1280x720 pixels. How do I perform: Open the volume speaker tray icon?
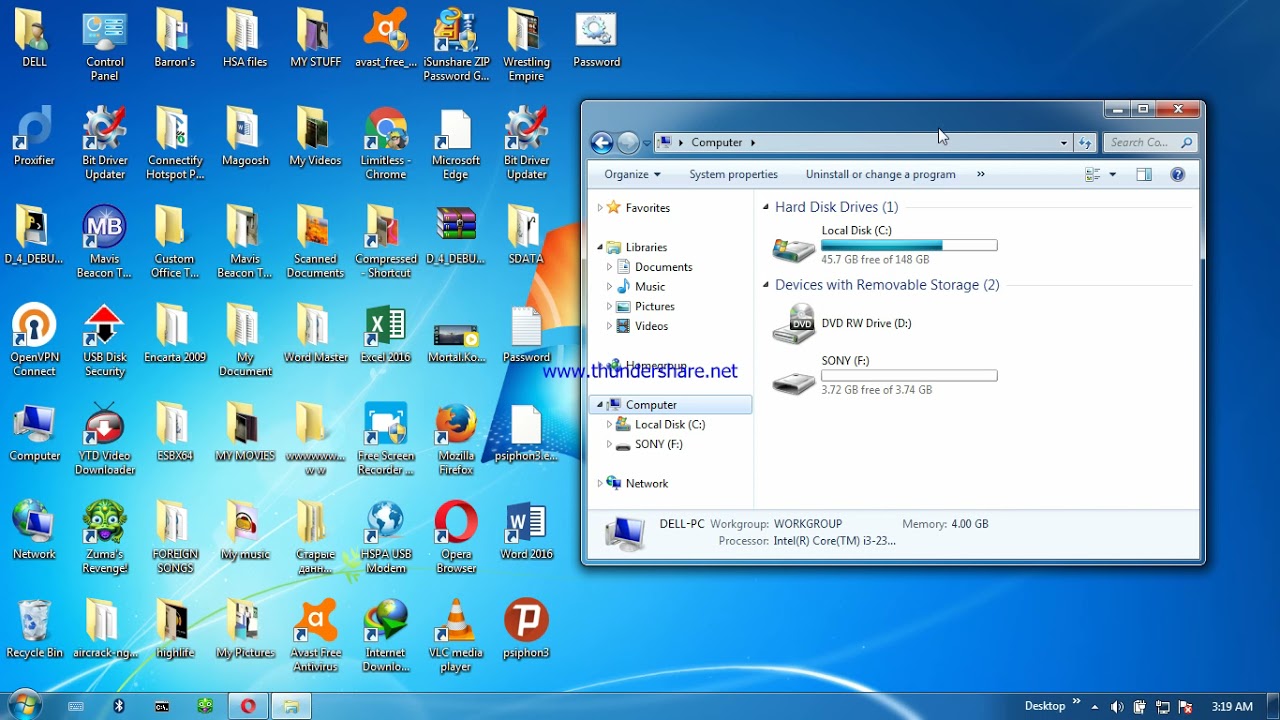click(x=1117, y=707)
